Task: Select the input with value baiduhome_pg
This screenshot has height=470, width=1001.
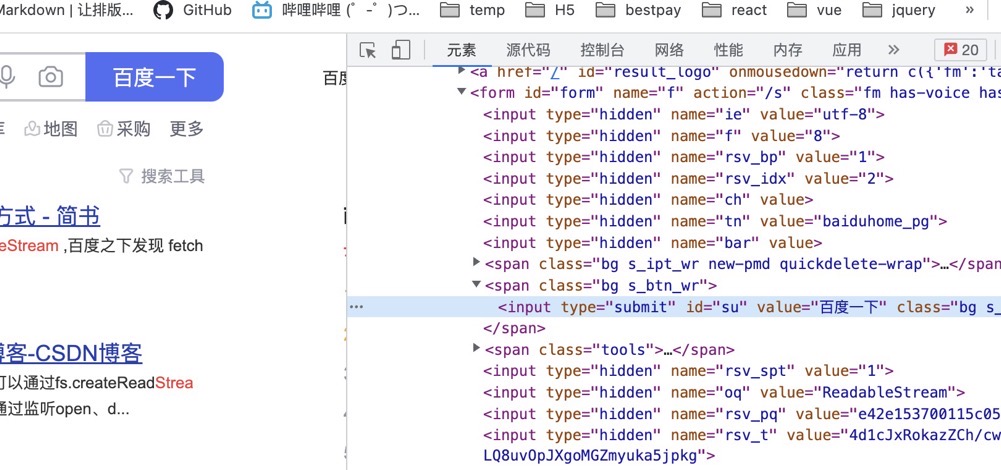Action: tap(715, 222)
